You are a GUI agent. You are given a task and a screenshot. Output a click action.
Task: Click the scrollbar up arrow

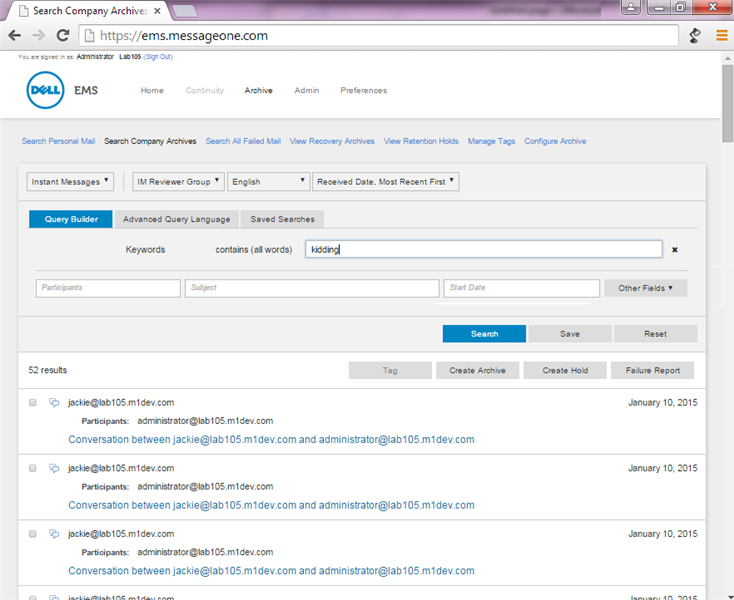727,59
